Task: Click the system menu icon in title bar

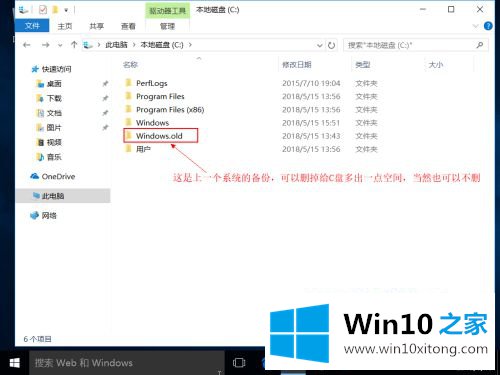Action: click(x=23, y=10)
